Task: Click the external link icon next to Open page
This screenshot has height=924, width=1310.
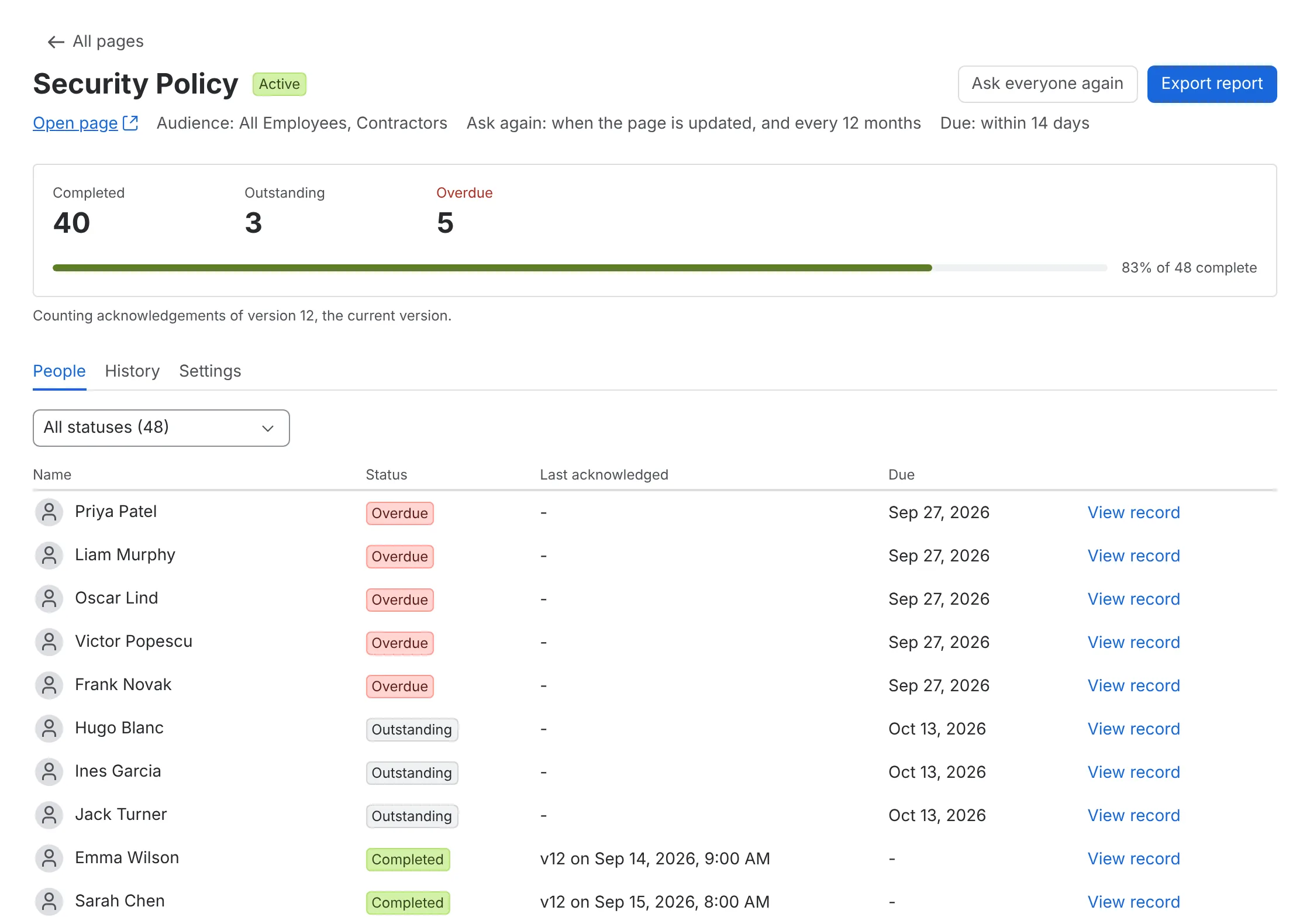Action: [x=130, y=123]
